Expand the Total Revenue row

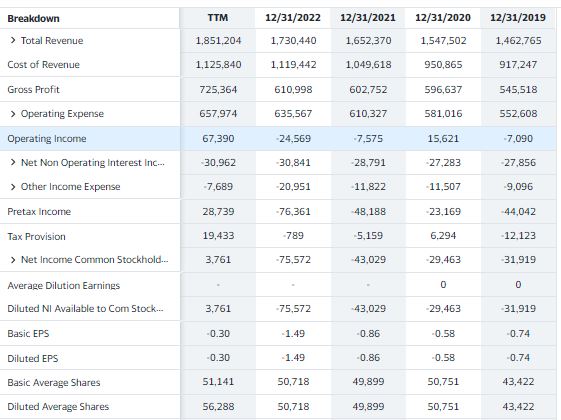pos(13,40)
